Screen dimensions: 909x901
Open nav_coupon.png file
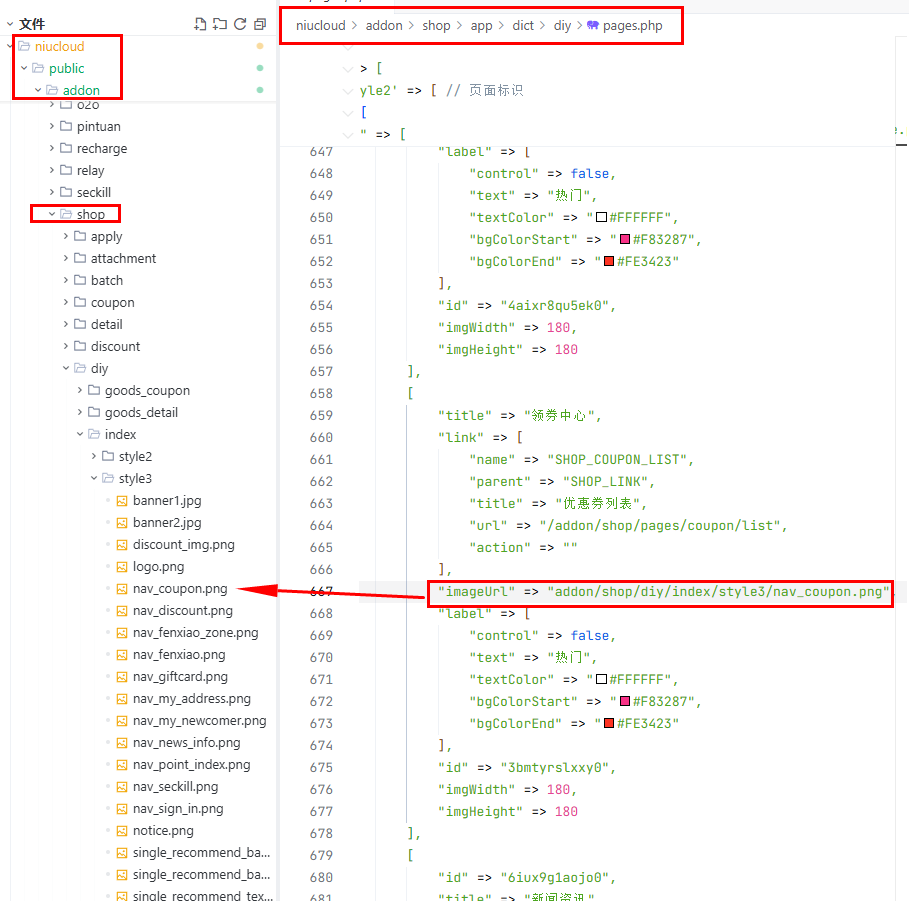point(180,589)
